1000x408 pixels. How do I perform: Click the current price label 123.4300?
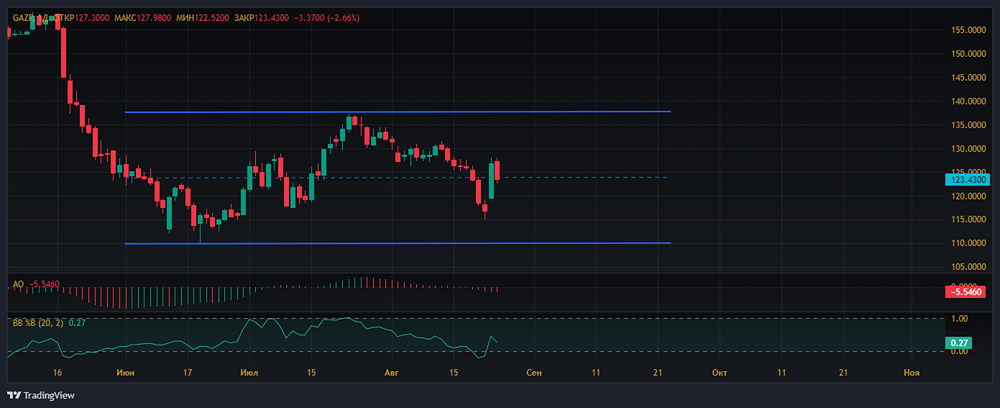(x=967, y=180)
